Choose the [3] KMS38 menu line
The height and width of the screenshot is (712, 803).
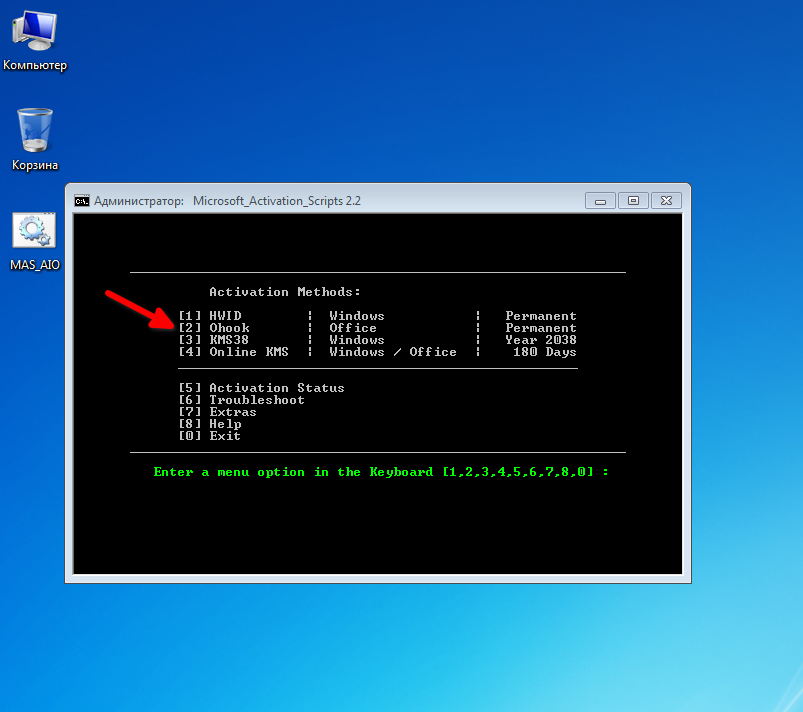(214, 340)
